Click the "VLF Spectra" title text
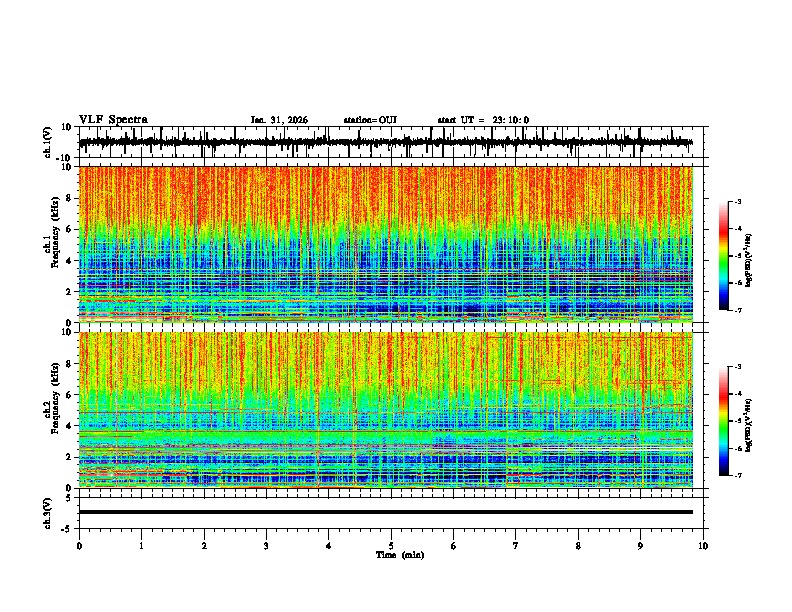 point(113,120)
